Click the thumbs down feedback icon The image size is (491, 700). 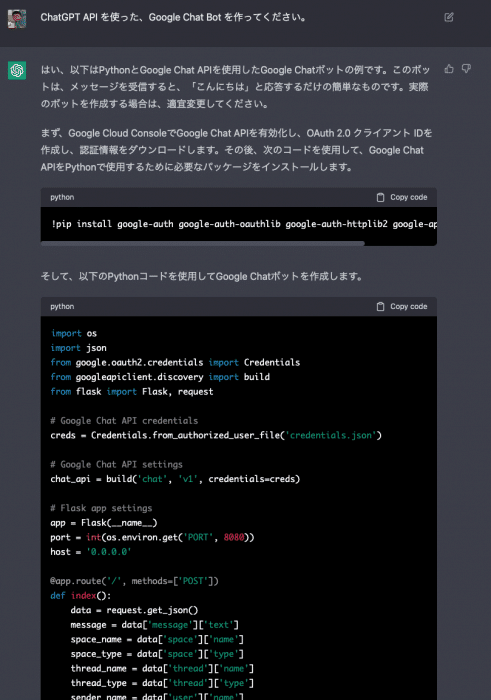(466, 69)
